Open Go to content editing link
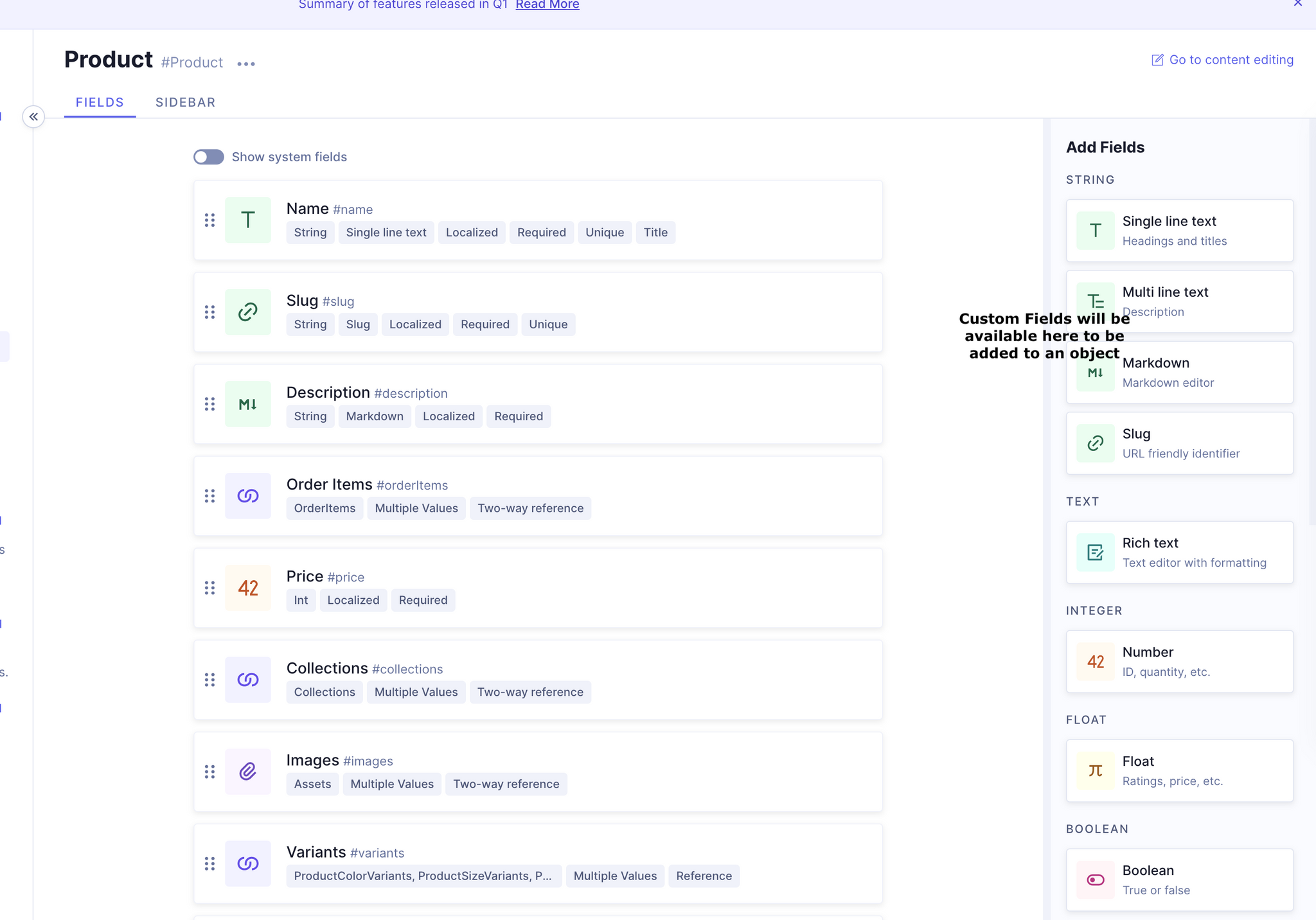 1222,60
